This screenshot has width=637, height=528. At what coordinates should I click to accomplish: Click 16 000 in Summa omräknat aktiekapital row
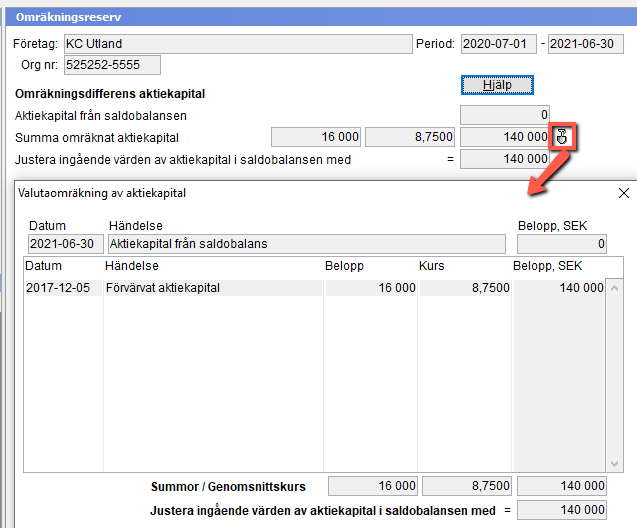[x=316, y=137]
